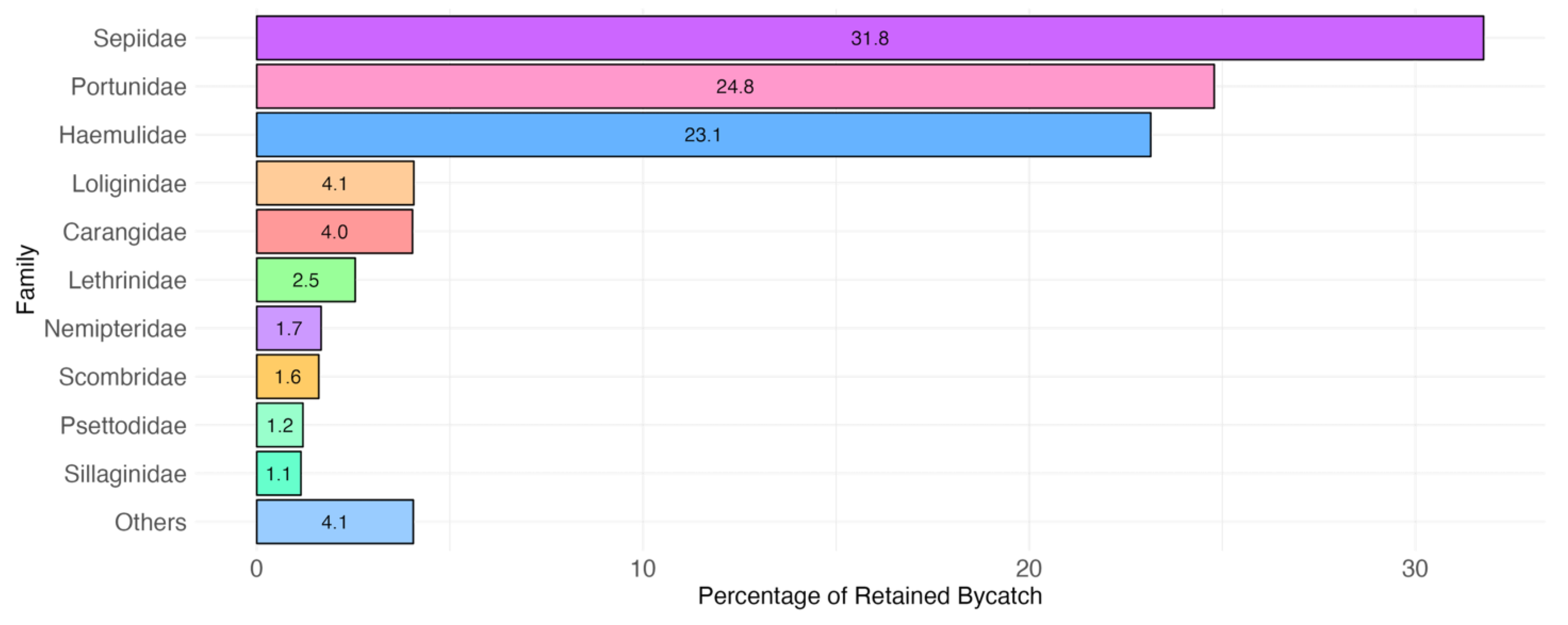Click the Family y-axis title
Viewport: 1568px width, 625px height.
pos(26,279)
